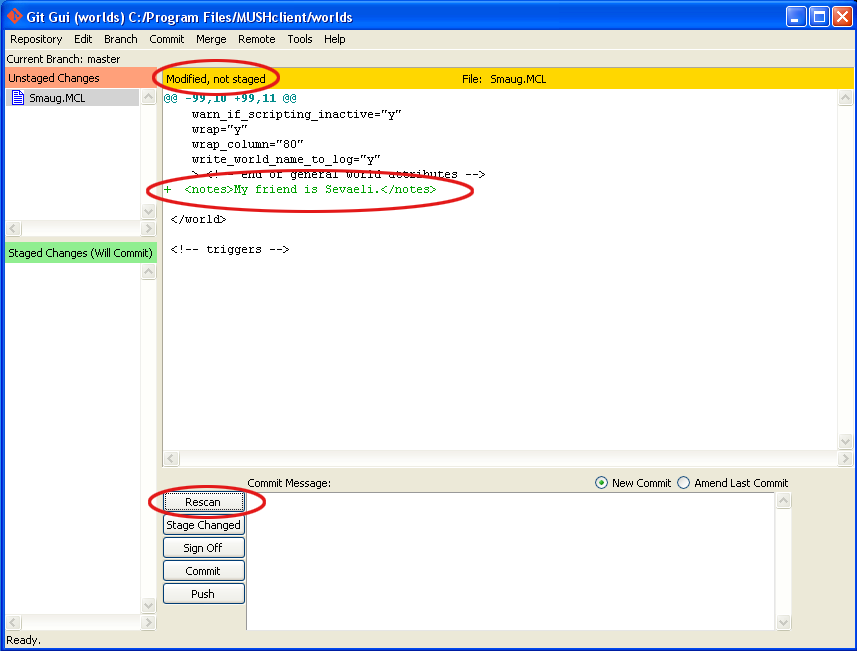
Task: Click the Rescan button
Action: tap(203, 502)
